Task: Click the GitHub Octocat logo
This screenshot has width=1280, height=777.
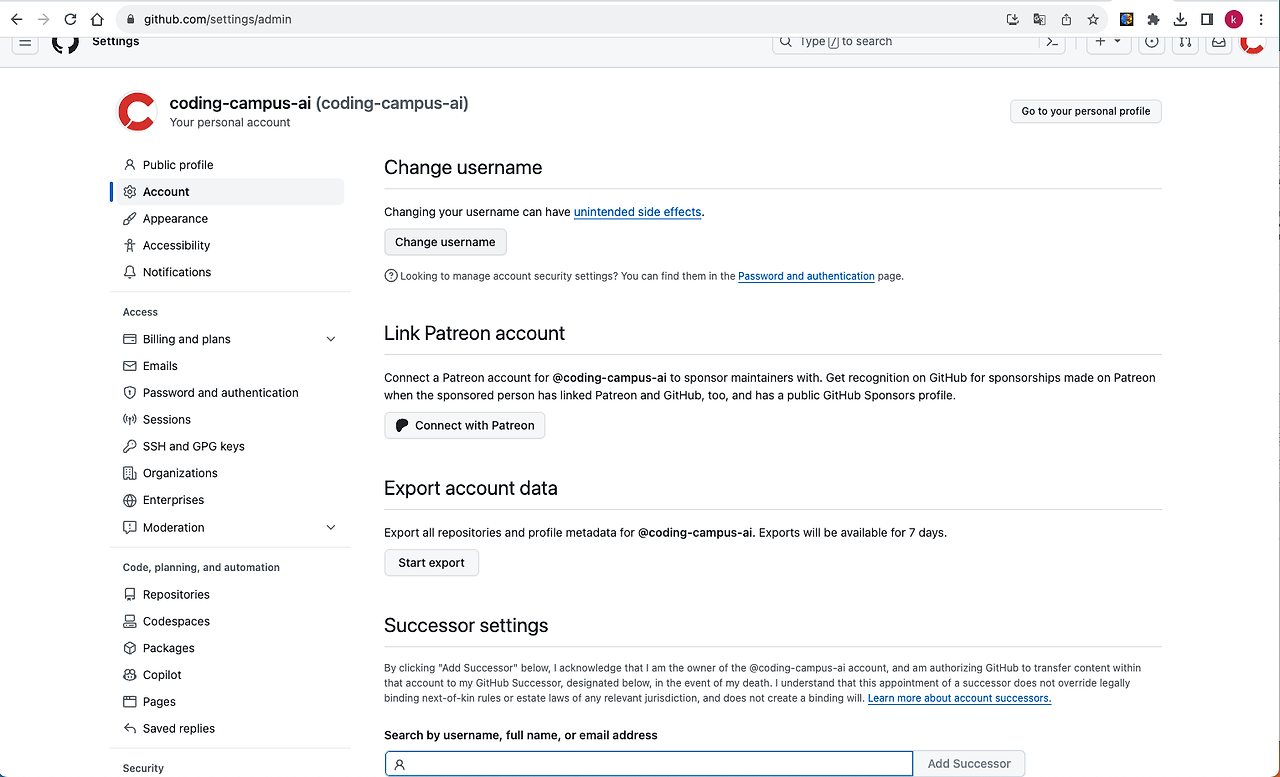Action: [x=65, y=43]
